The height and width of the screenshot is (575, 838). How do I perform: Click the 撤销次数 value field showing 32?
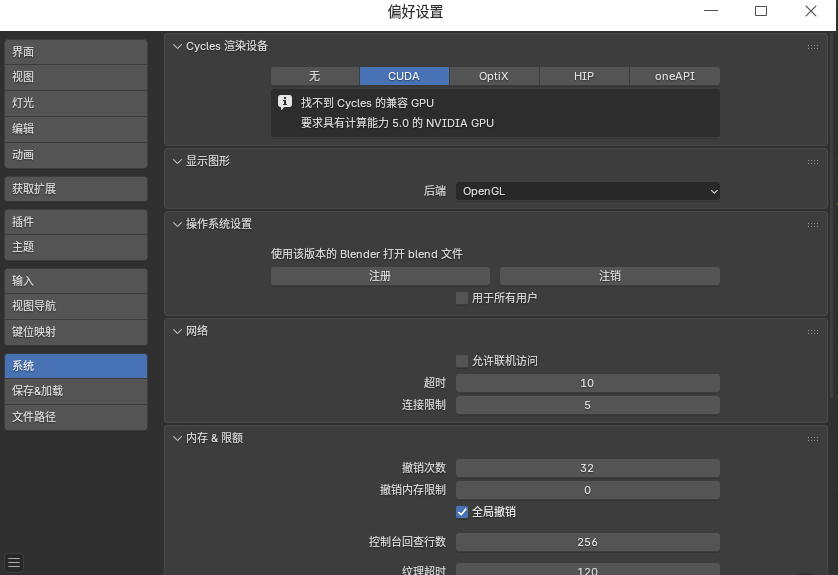pos(587,468)
